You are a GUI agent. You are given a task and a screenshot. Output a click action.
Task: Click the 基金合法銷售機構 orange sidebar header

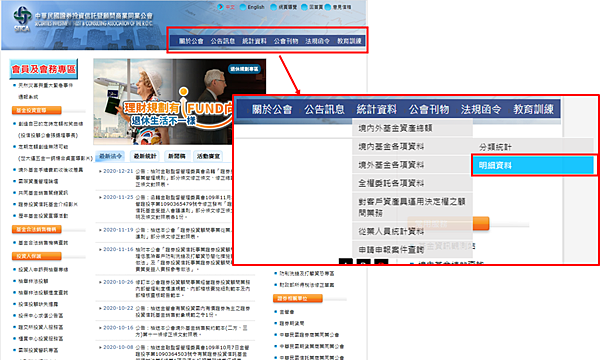(x=37, y=229)
